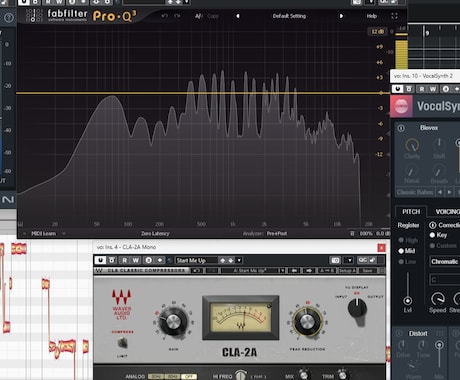
Task: Click the yellow EQ band point at 0 dB
Action: pos(381,93)
